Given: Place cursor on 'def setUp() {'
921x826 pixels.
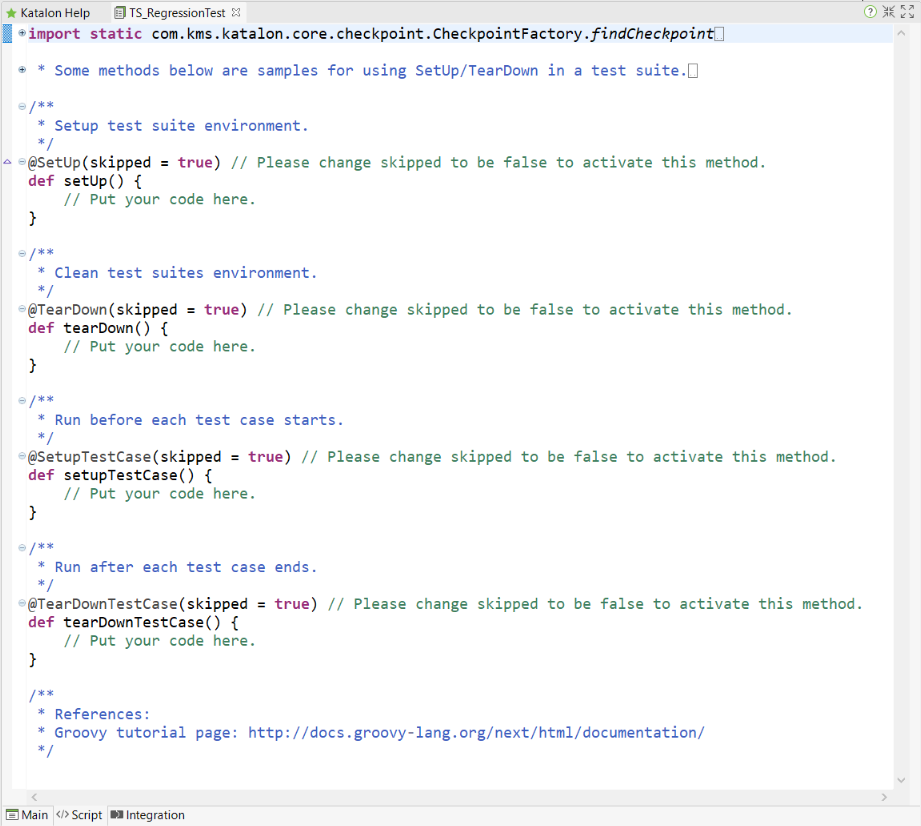Looking at the screenshot, I should point(85,181).
